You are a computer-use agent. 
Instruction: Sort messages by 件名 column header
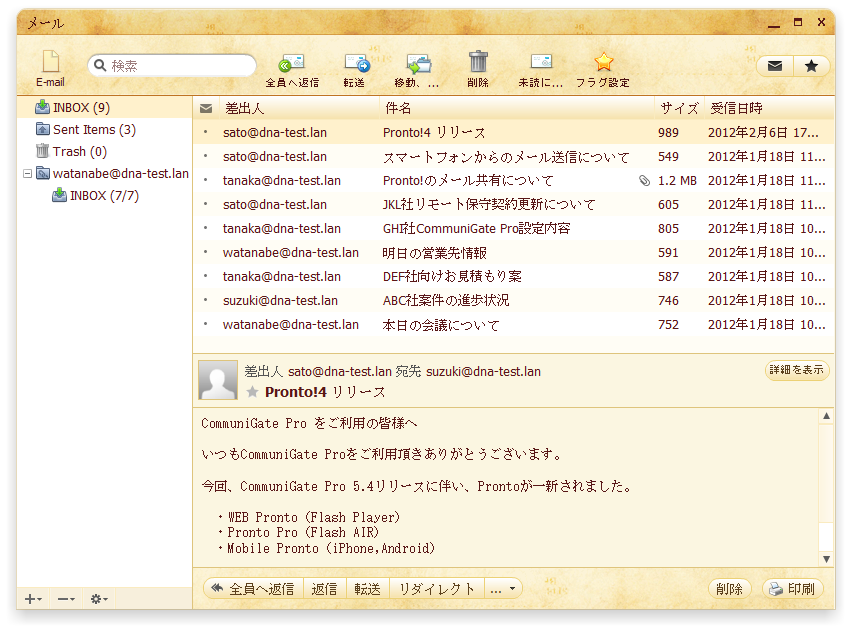[x=517, y=109]
